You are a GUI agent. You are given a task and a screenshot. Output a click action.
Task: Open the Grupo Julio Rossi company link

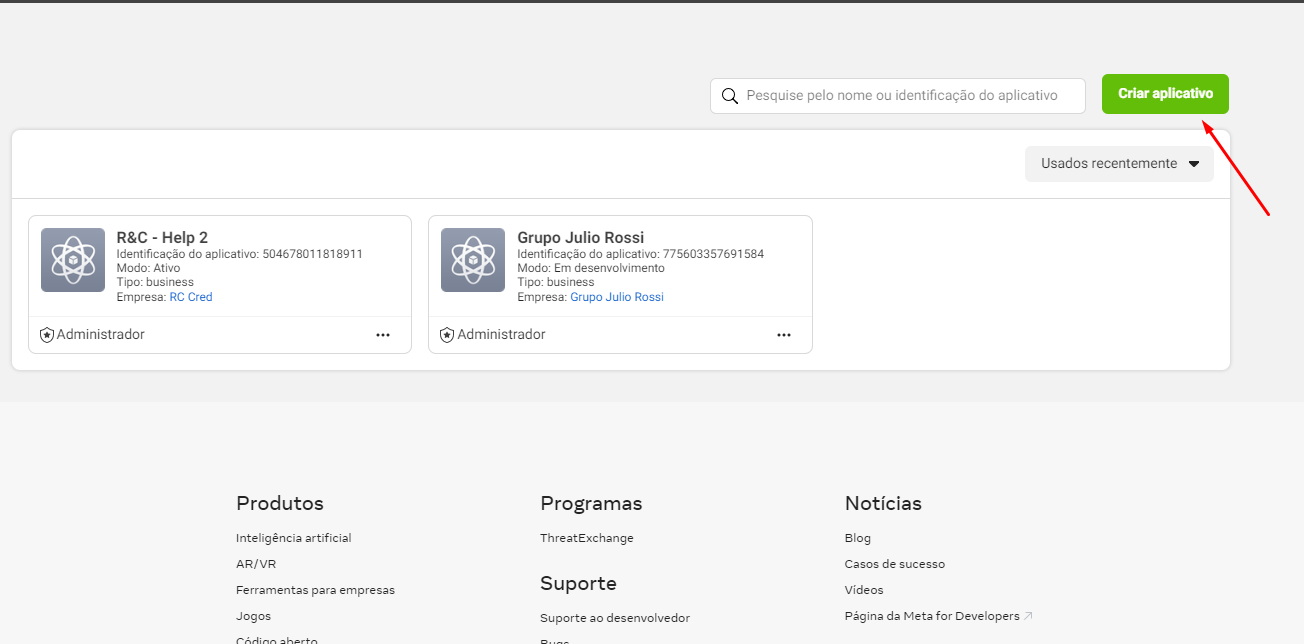[617, 297]
